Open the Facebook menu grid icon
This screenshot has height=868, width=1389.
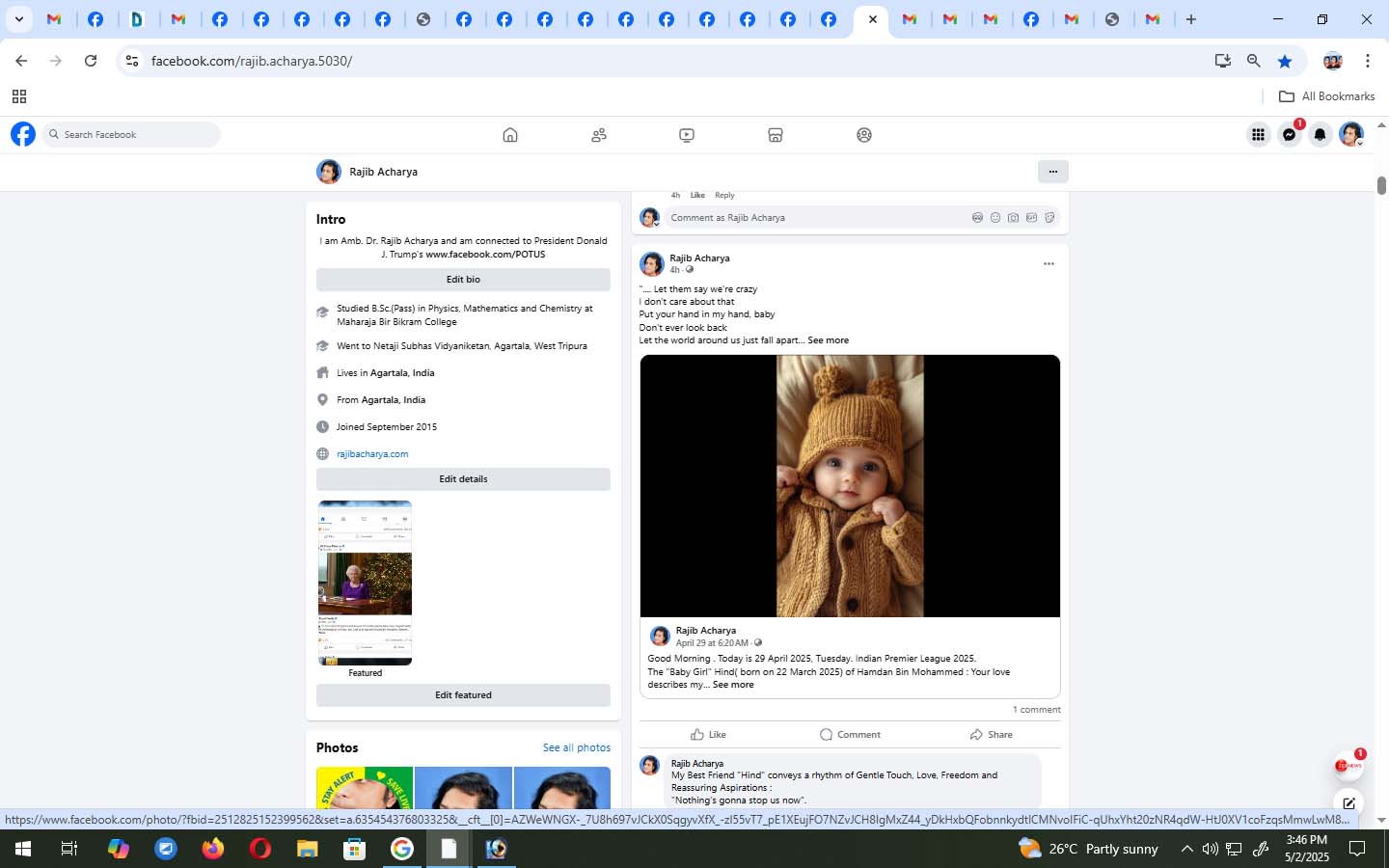point(1258,135)
